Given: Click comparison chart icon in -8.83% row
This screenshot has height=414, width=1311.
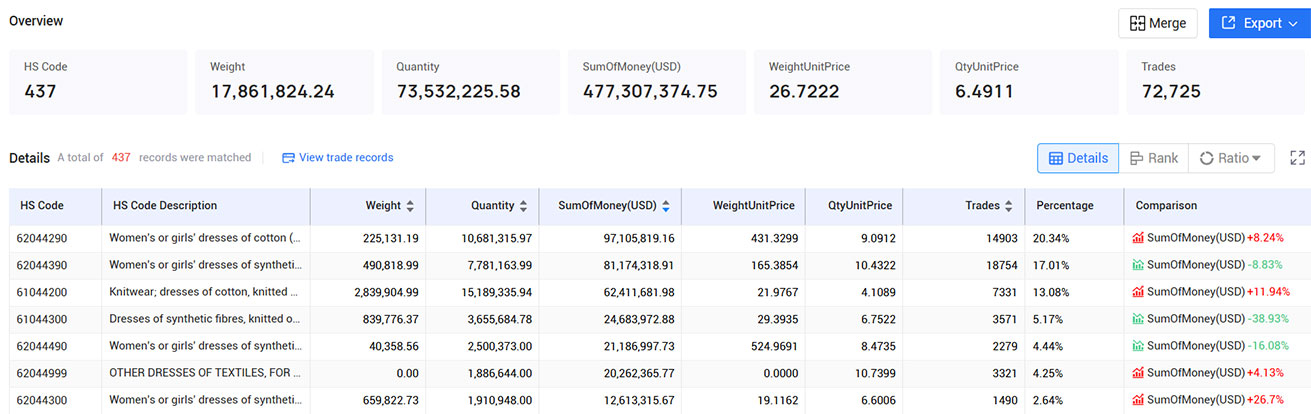Looking at the screenshot, I should [x=1138, y=265].
